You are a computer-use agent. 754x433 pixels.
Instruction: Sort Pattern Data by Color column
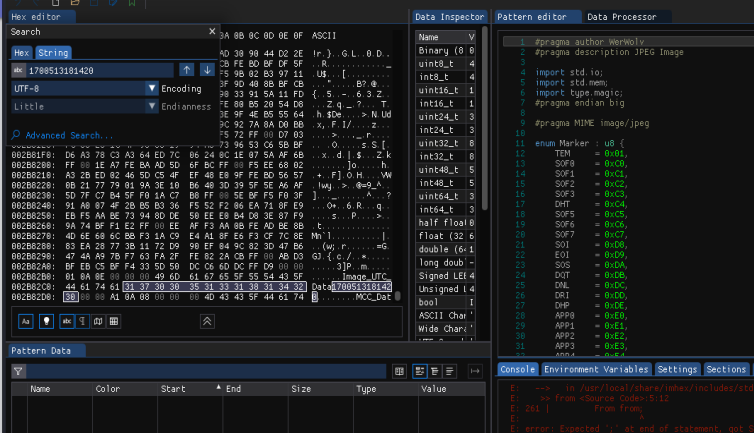(x=125, y=389)
